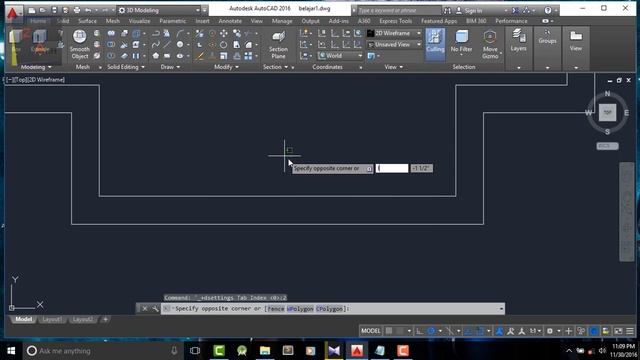
Task: Toggle the grid display in status bar
Action: pyautogui.click(x=389, y=331)
